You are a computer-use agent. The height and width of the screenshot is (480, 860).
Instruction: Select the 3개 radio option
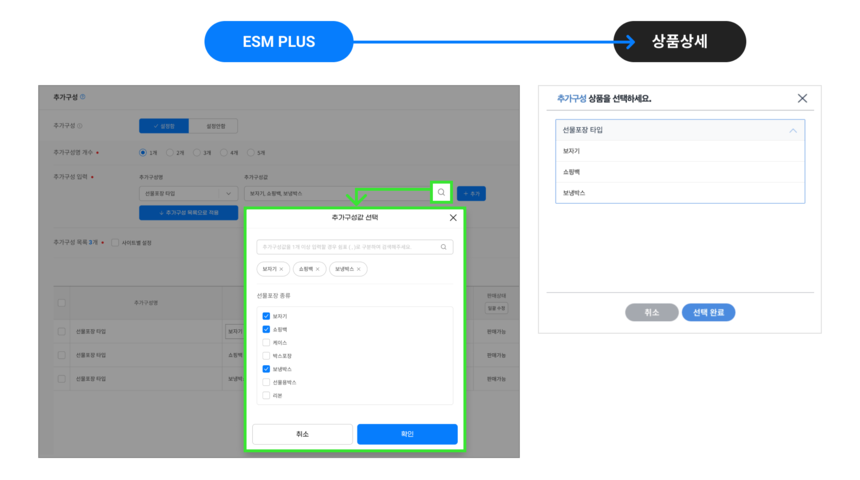[x=196, y=153]
